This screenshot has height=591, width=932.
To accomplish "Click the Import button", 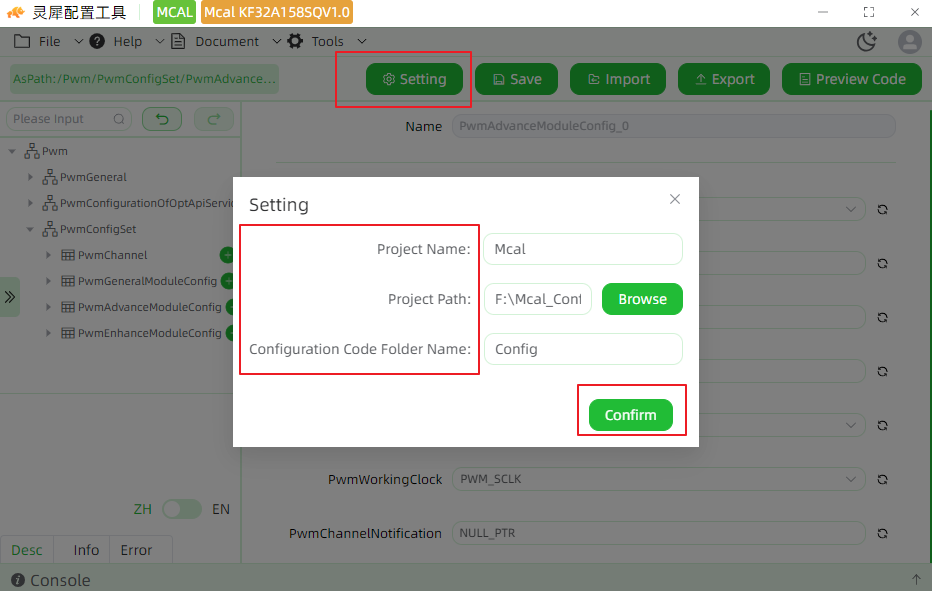I will pos(618,79).
